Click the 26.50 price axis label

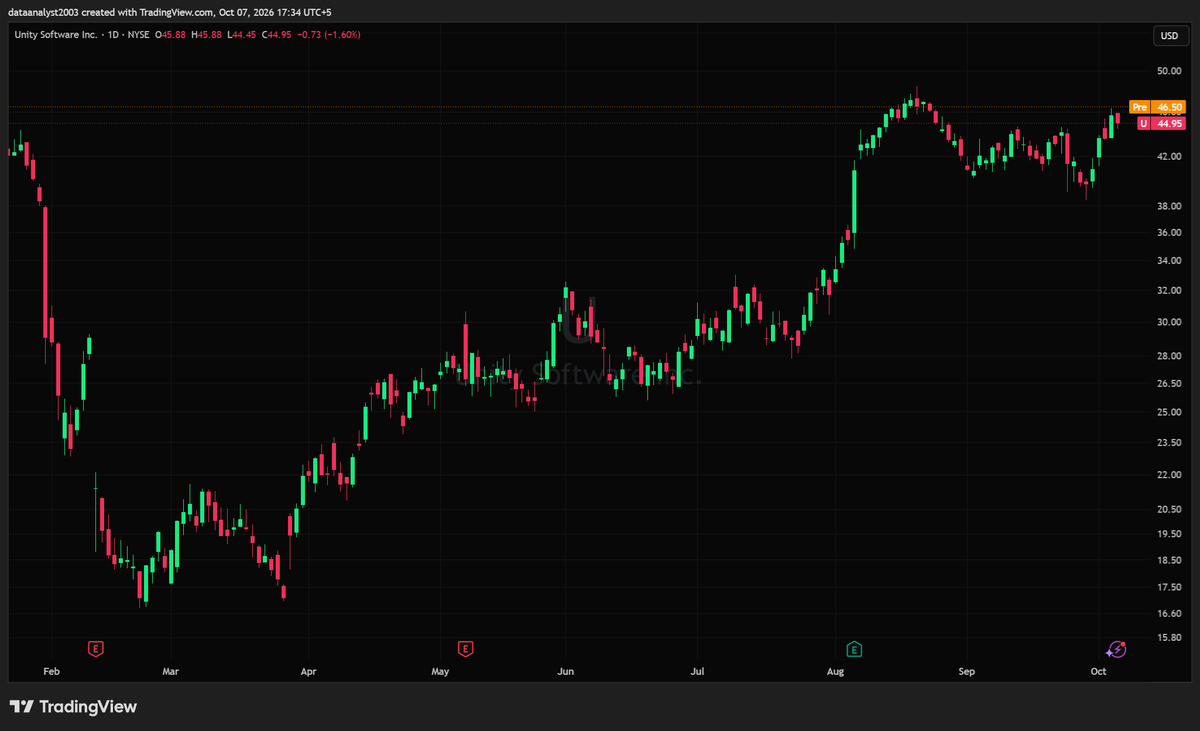pos(1169,383)
